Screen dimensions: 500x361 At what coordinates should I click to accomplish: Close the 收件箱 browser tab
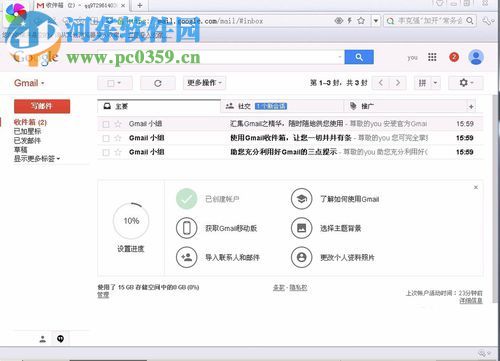click(123, 6)
